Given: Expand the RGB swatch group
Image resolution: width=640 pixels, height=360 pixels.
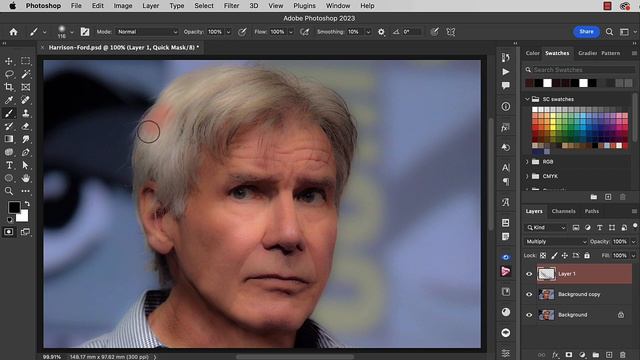Looking at the screenshot, I should 527,162.
